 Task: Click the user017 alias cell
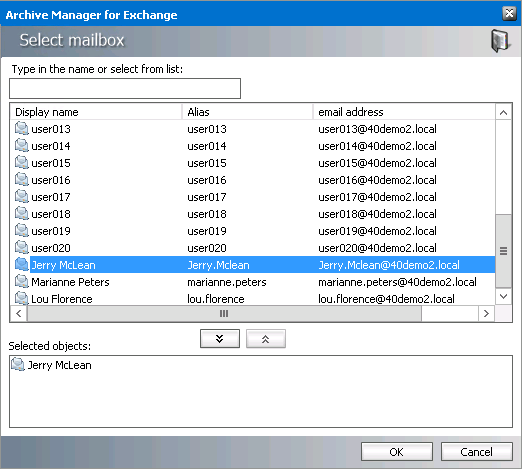[x=207, y=197]
